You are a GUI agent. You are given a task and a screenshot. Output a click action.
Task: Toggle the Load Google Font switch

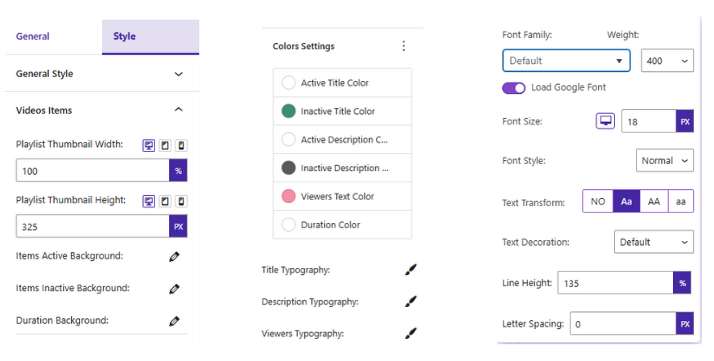click(x=514, y=88)
